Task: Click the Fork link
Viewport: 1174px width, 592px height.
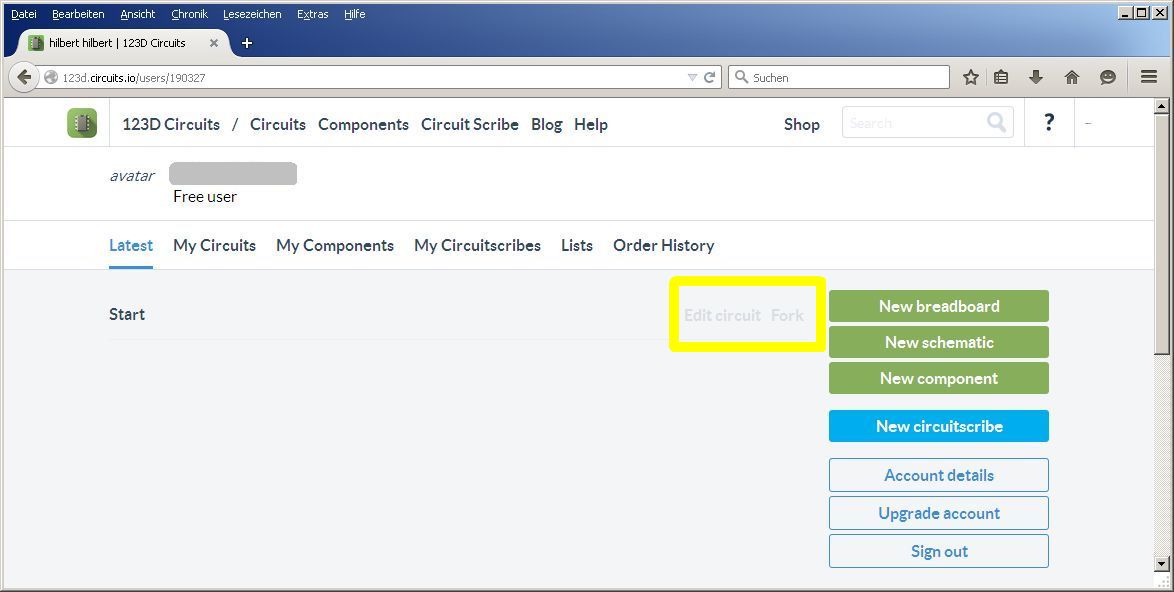Action: (788, 315)
